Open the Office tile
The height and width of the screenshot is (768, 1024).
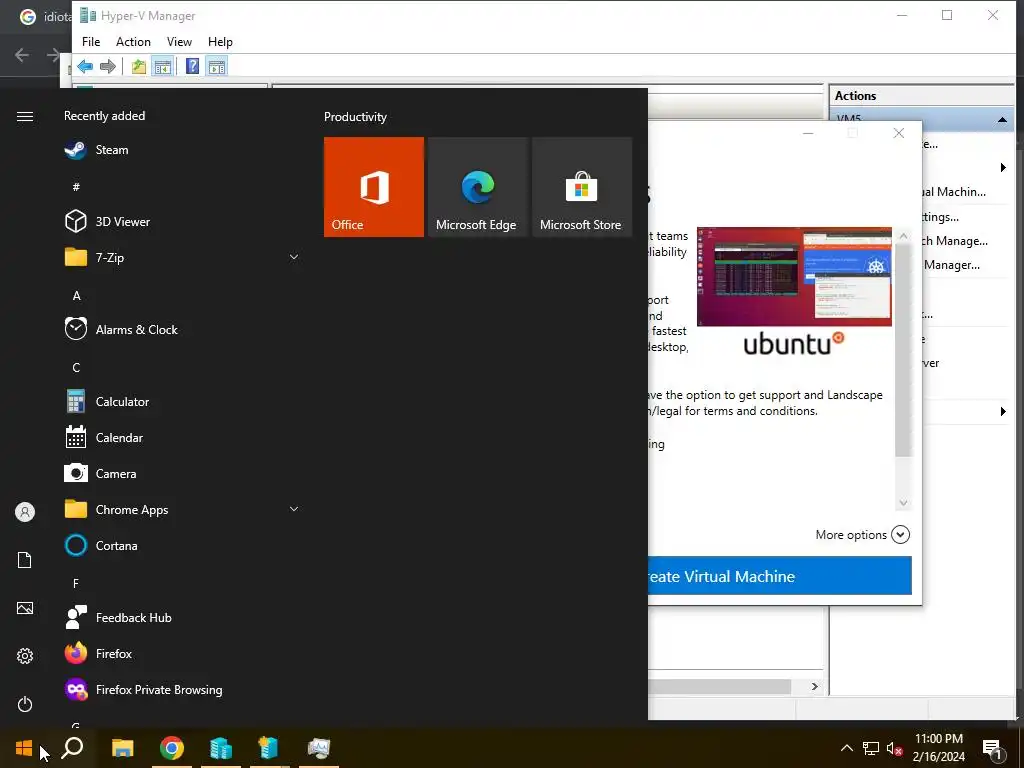tap(374, 187)
